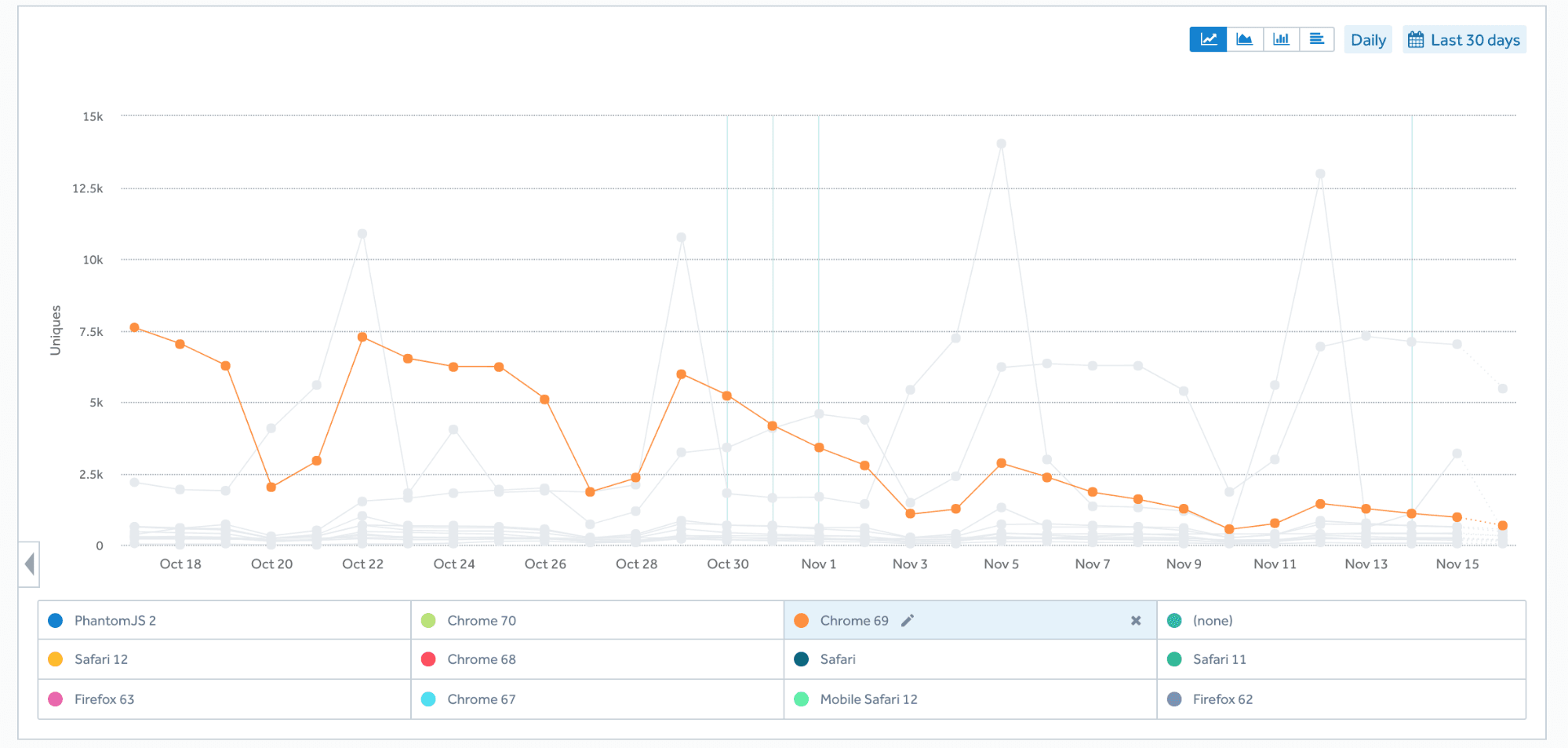
Task: Switch to the bar chart view icon
Action: [1282, 39]
